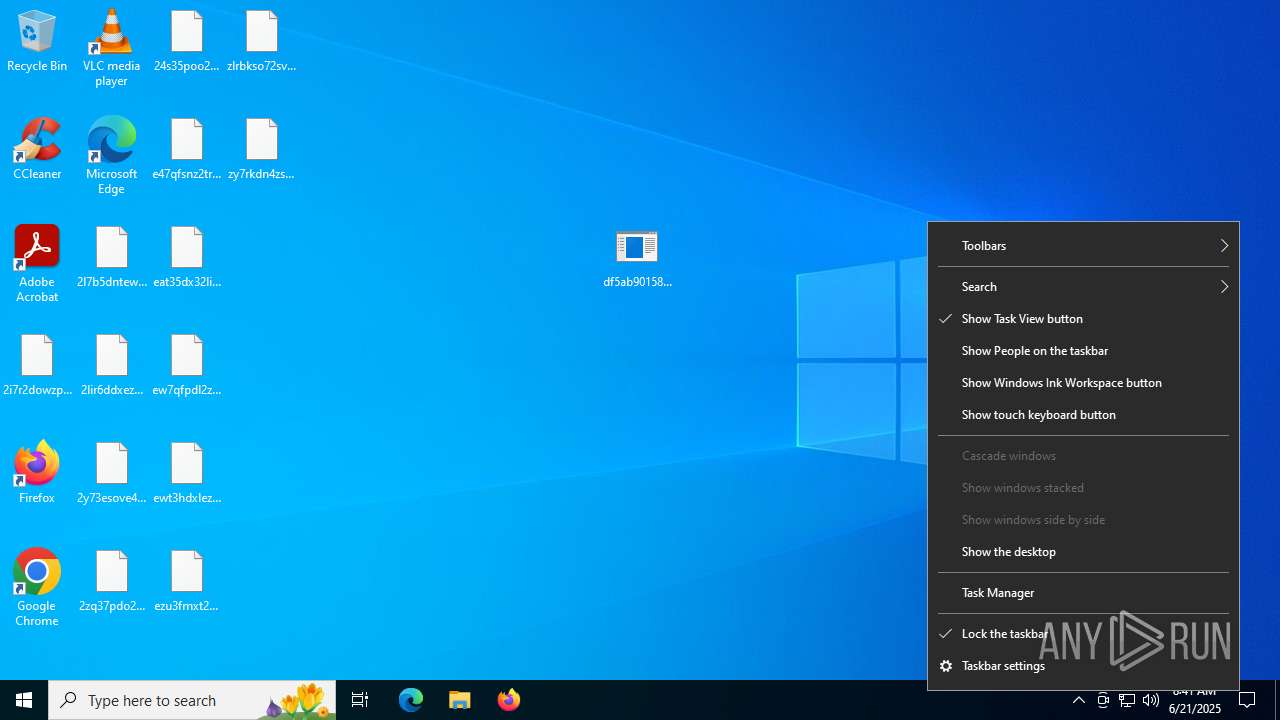Enable Show touch keyboard button

[x=1083, y=415]
